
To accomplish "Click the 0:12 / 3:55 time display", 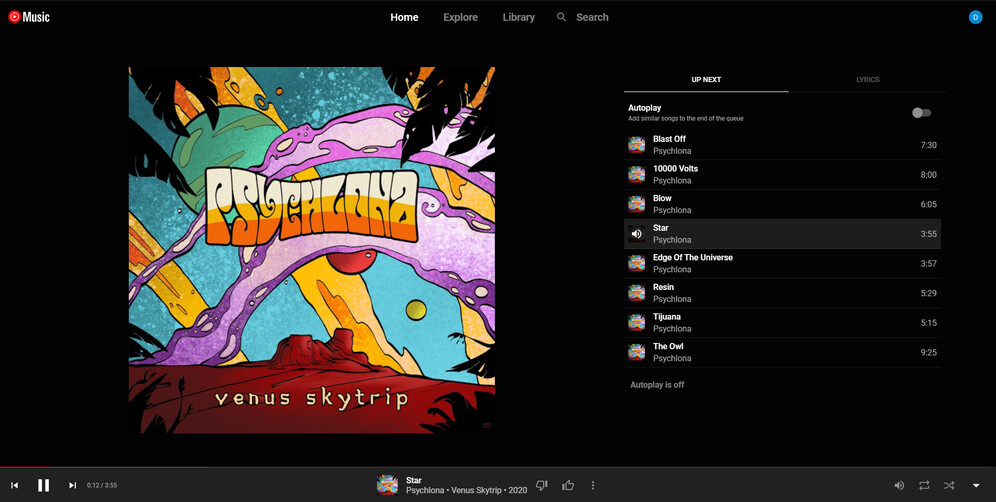I will 102,485.
